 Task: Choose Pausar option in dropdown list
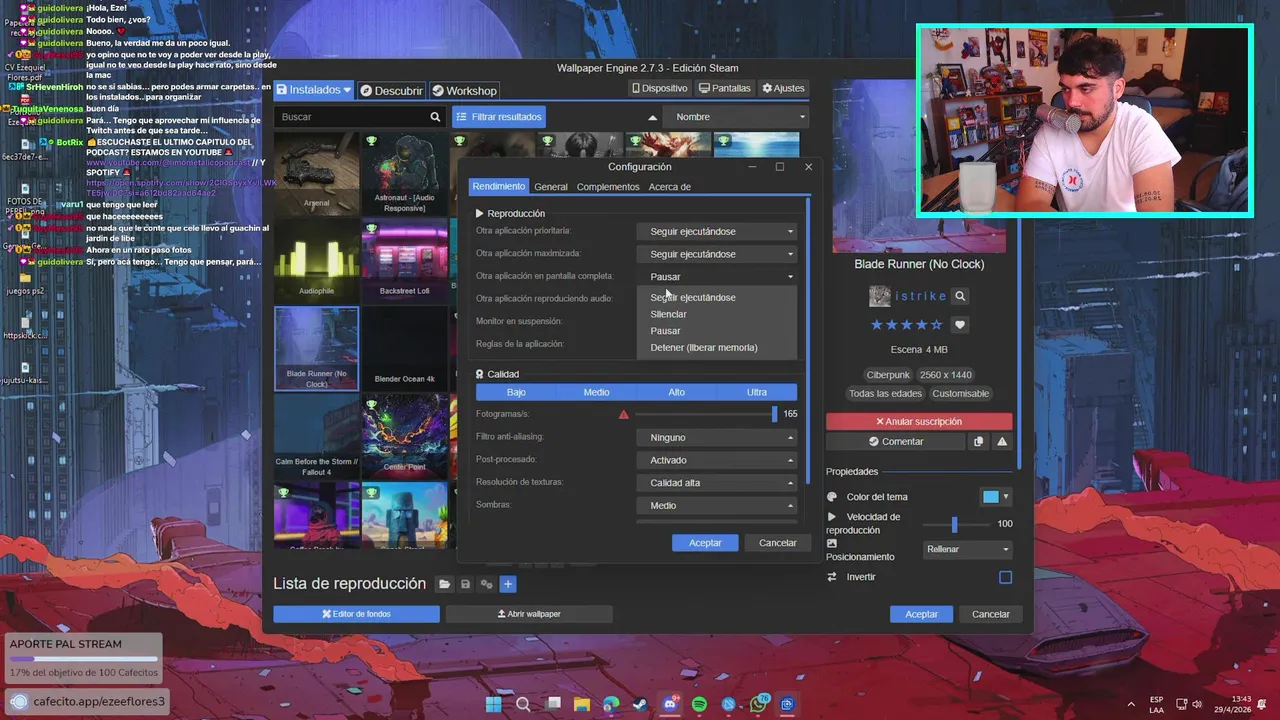tap(717, 331)
